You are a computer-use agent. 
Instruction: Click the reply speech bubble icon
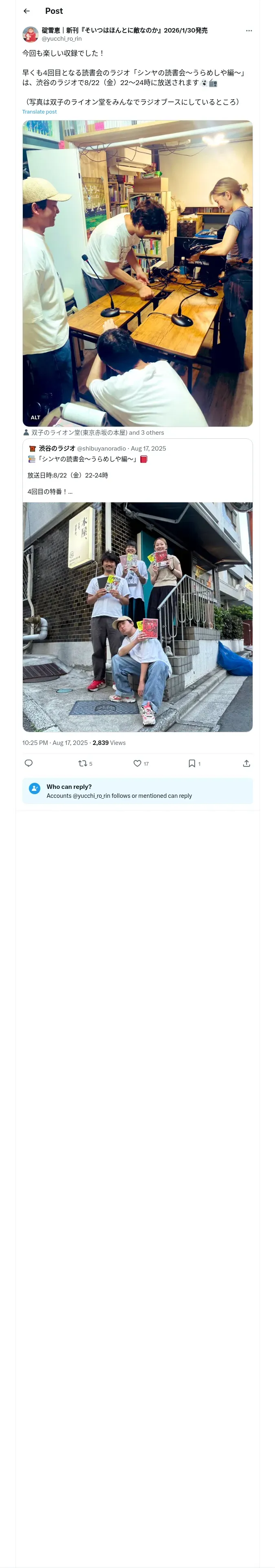click(x=29, y=763)
